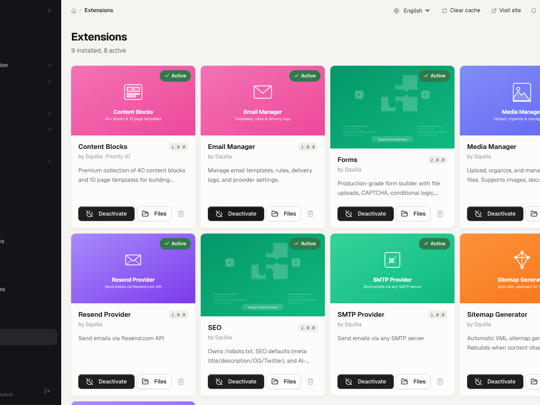
Task: Click the Sitemap Generator title text
Action: point(497,314)
